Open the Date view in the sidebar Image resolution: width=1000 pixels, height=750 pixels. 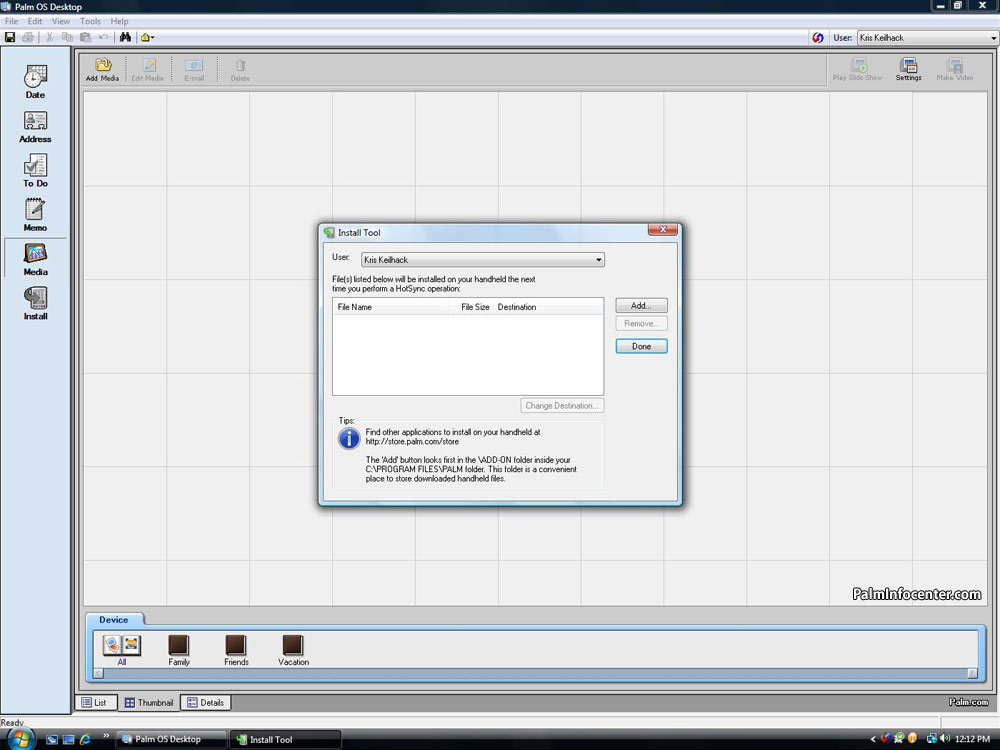pyautogui.click(x=35, y=82)
